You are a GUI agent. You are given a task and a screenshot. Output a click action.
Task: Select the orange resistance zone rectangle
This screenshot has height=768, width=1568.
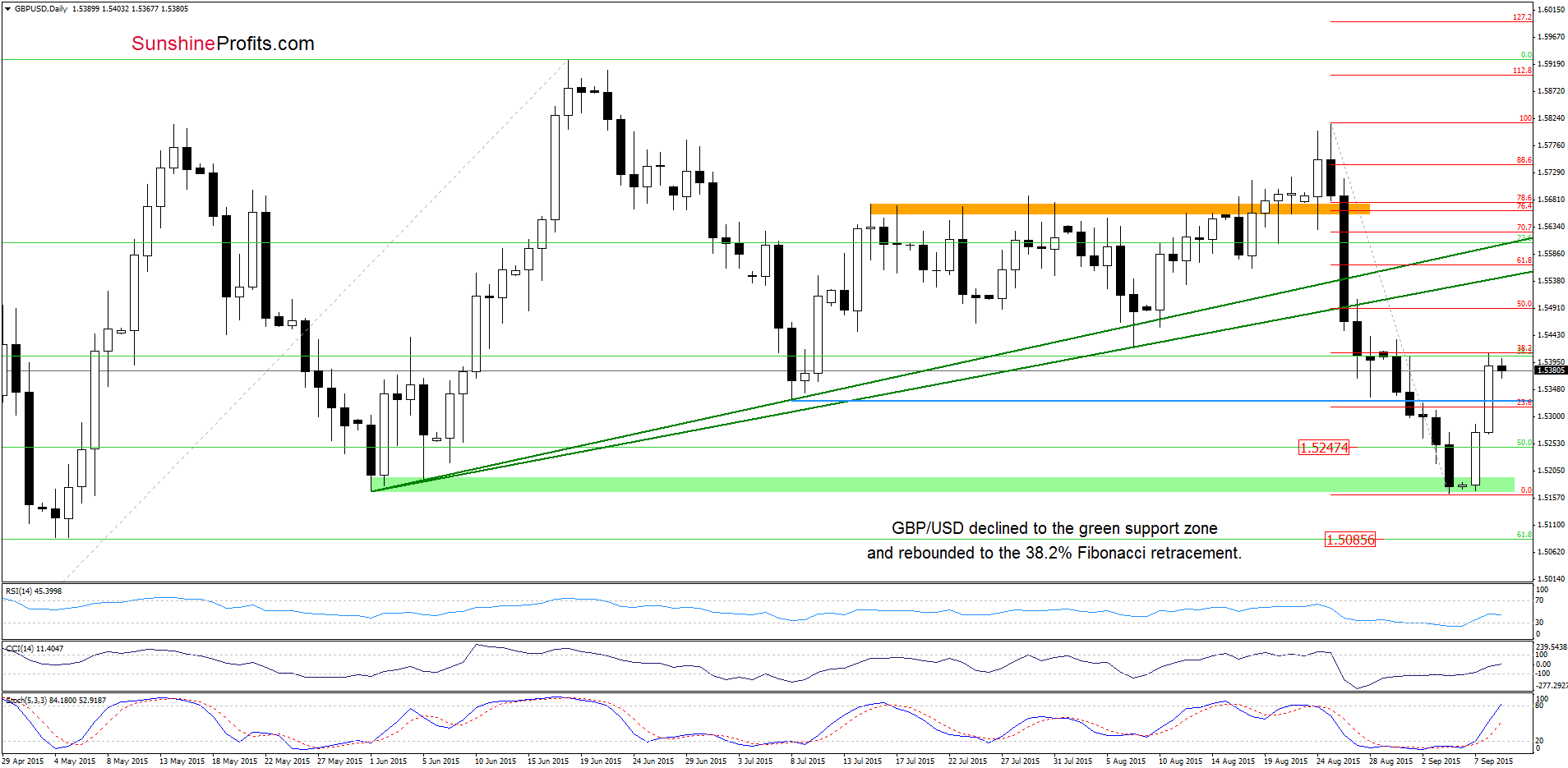(1119, 209)
